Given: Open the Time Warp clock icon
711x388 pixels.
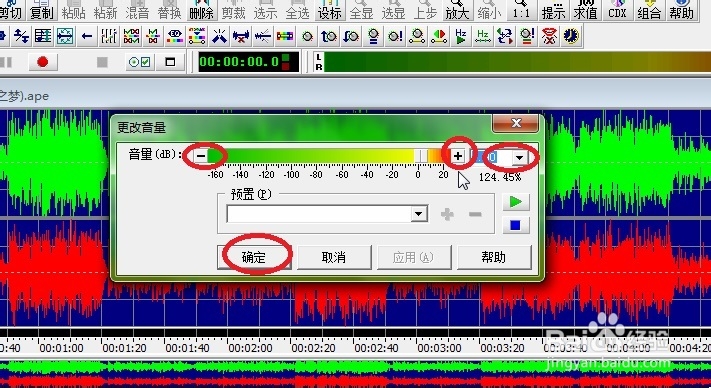Looking at the screenshot, I should coord(571,36).
